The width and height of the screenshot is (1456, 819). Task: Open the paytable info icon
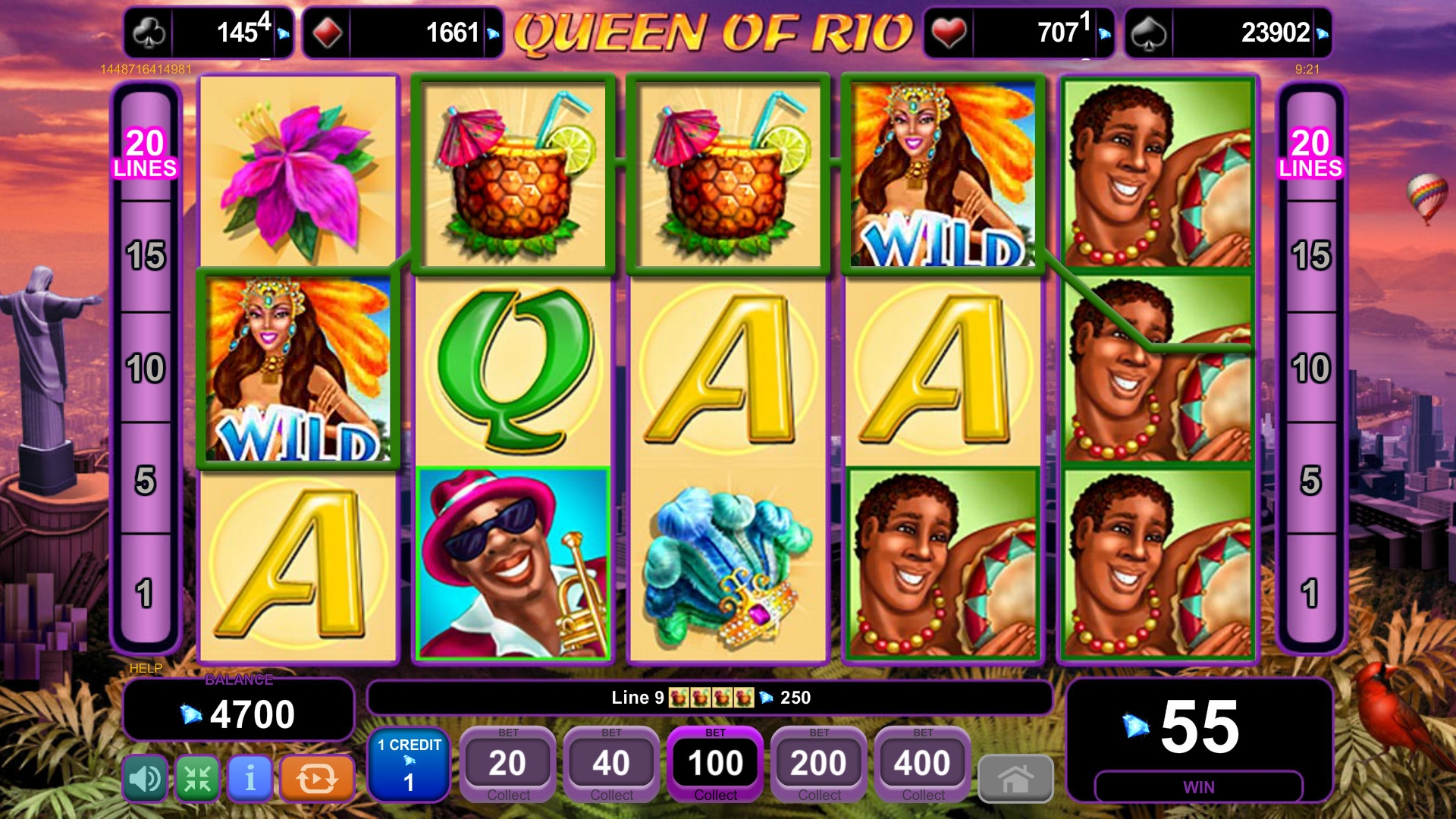(x=249, y=778)
